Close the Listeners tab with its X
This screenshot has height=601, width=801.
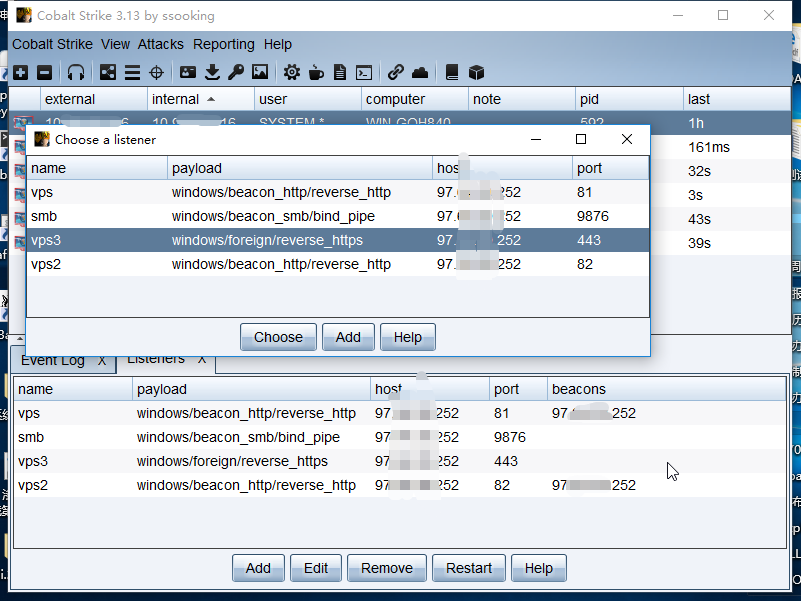click(x=202, y=360)
